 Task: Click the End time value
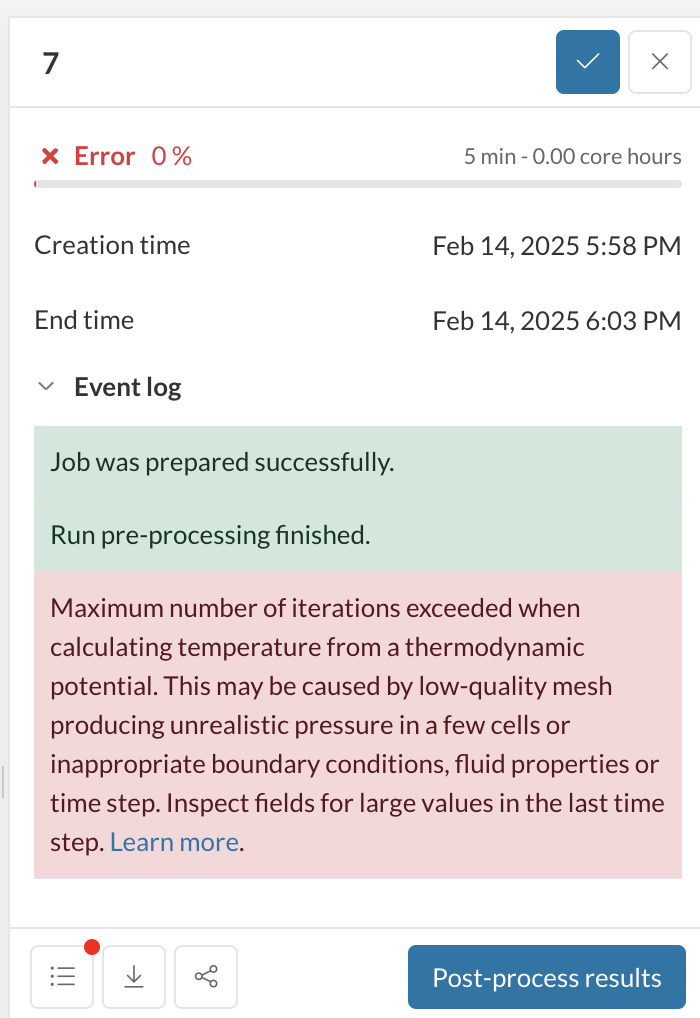point(556,321)
